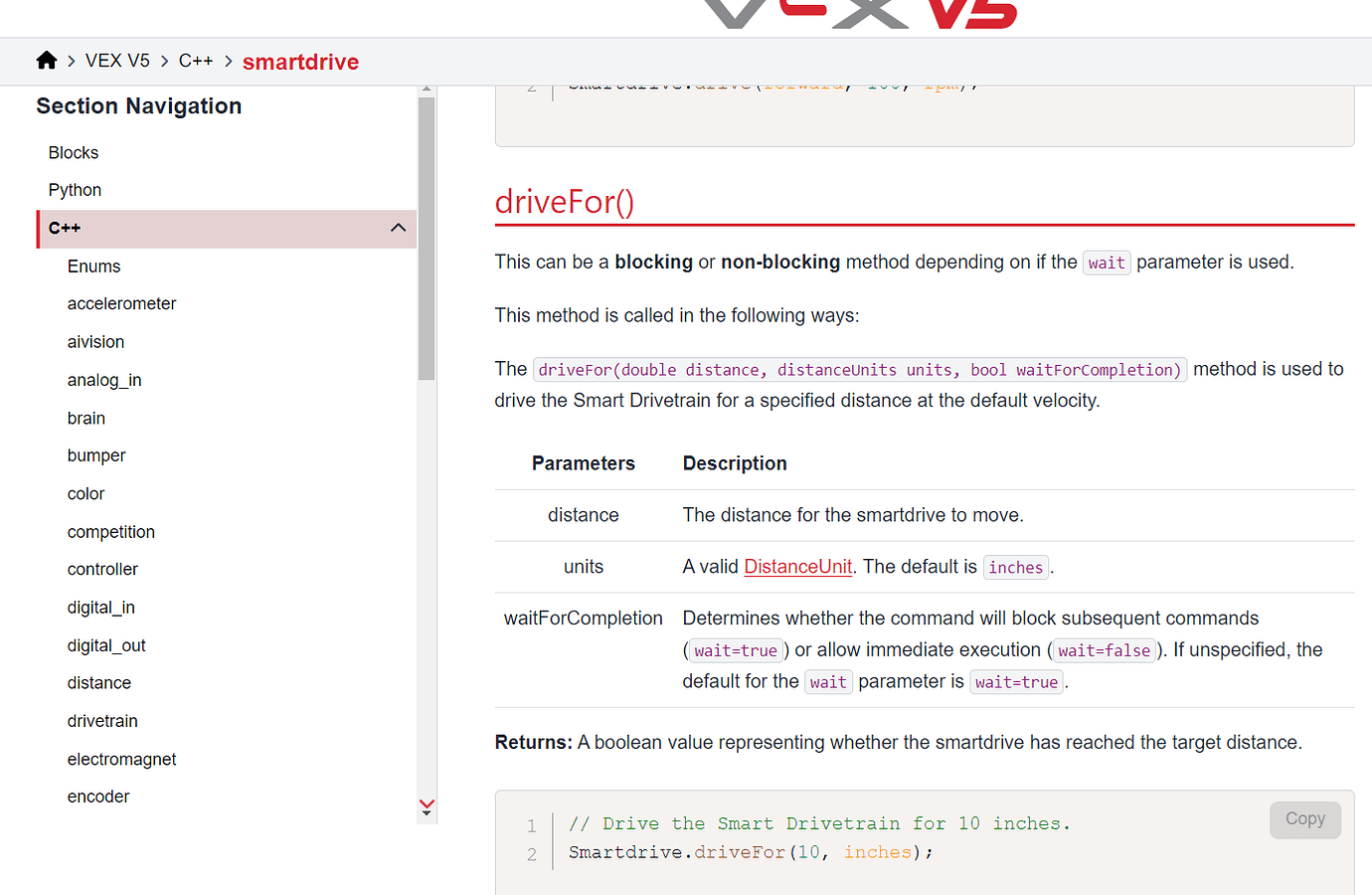1372x895 pixels.
Task: Open the accelerometer documentation page
Action: pos(121,303)
